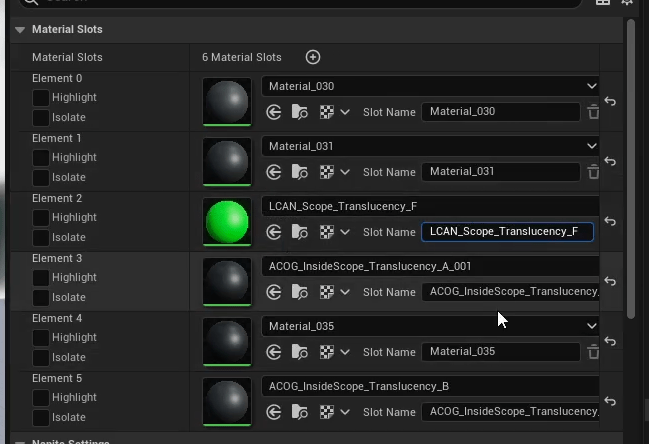Use selected asset arrow for Element 5
Image resolution: width=649 pixels, height=444 pixels.
tap(274, 412)
